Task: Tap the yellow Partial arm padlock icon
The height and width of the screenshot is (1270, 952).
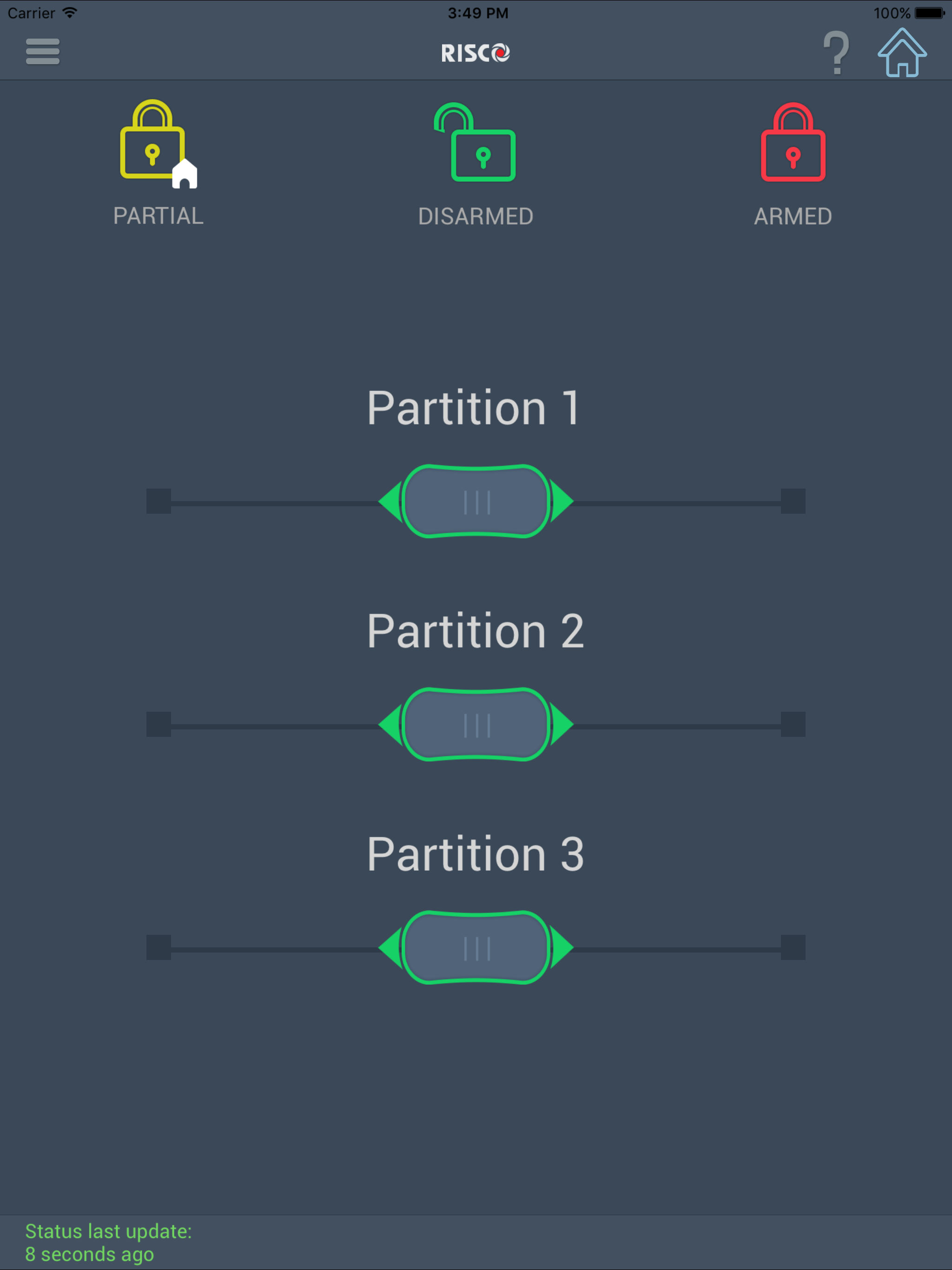Action: point(156,144)
